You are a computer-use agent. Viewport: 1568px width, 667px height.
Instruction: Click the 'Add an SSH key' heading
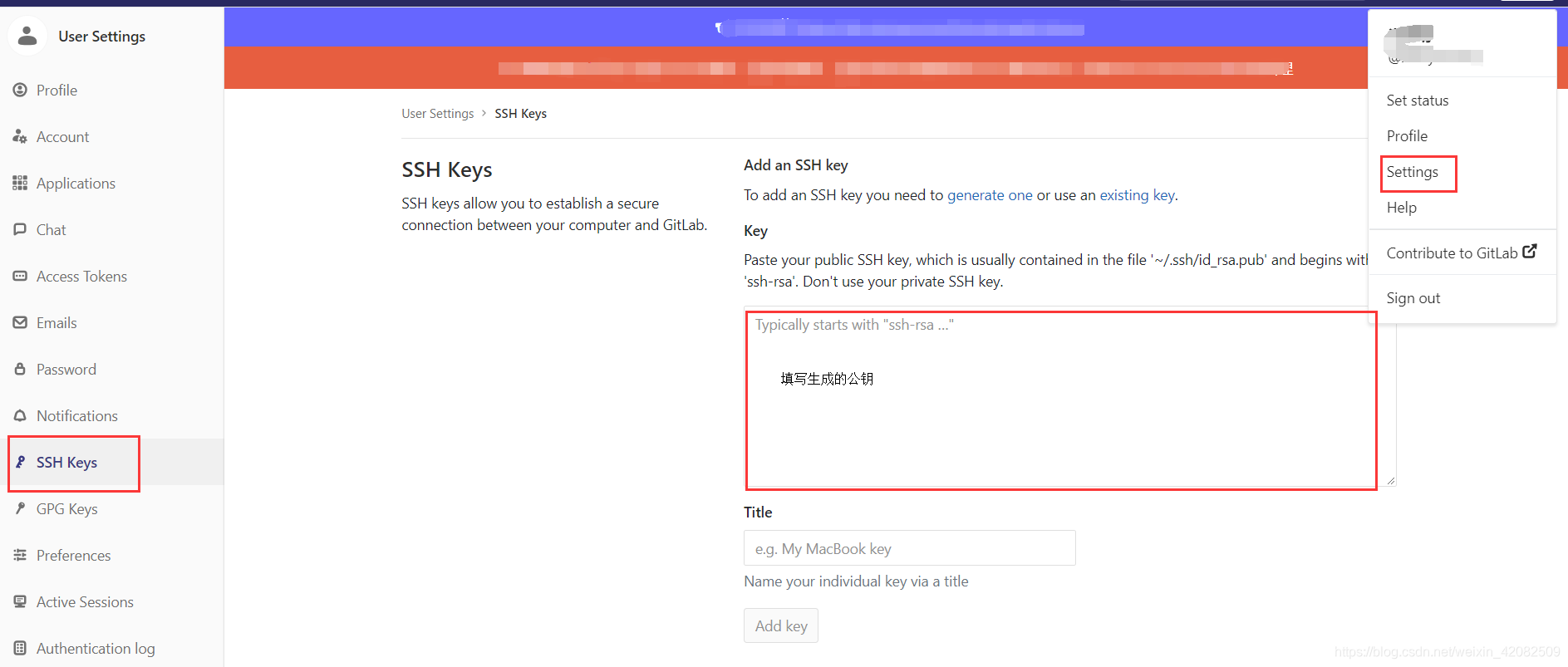coord(796,165)
